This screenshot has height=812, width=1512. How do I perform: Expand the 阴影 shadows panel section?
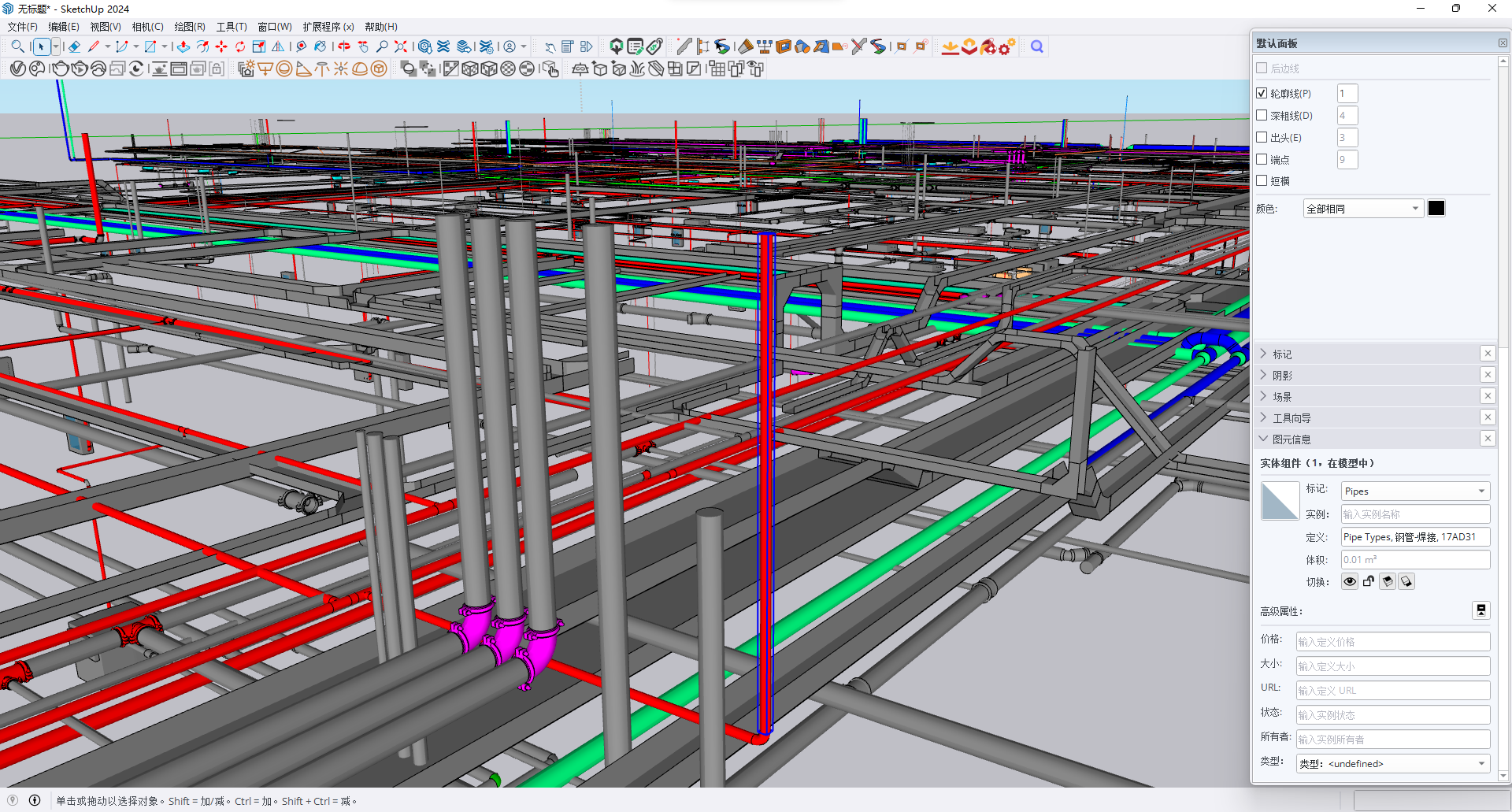click(x=1282, y=376)
